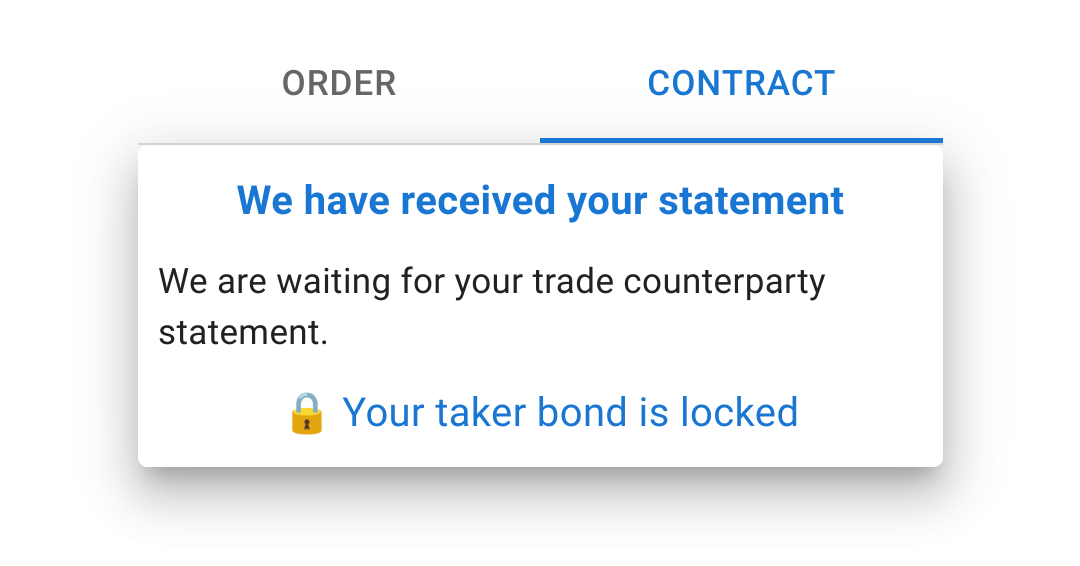Click the word 'counterparty' in the message

point(724,282)
